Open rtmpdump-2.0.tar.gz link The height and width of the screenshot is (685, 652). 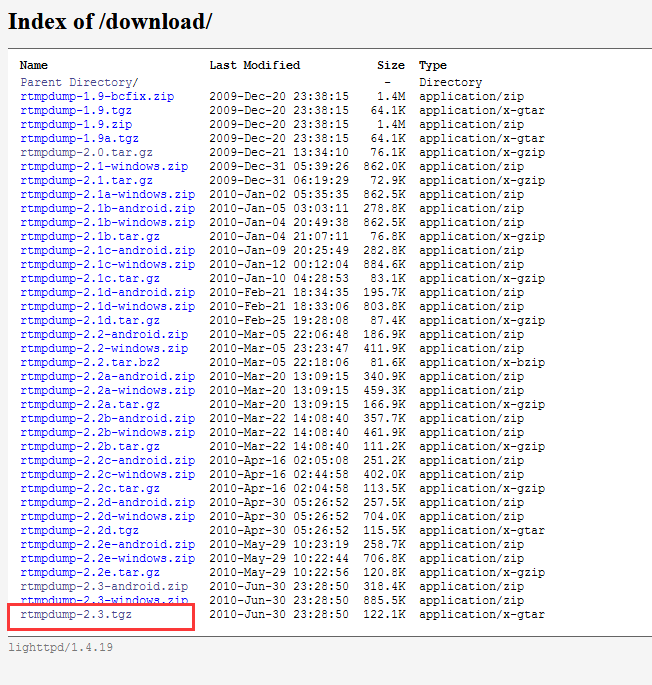(x=86, y=152)
